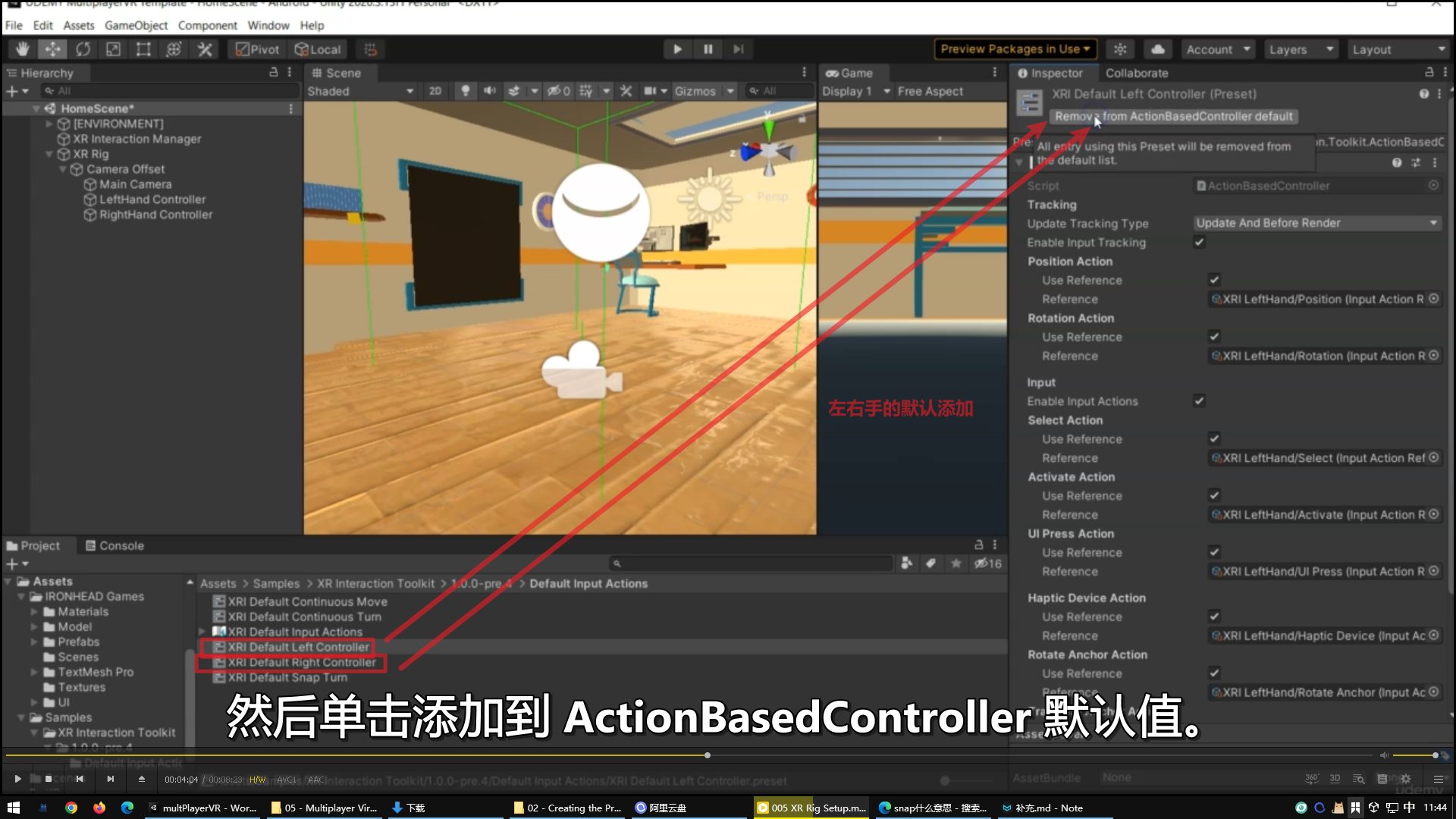Expand the [ENVIRONMENT] hierarchy item
This screenshot has height=819, width=1456.
coord(49,124)
